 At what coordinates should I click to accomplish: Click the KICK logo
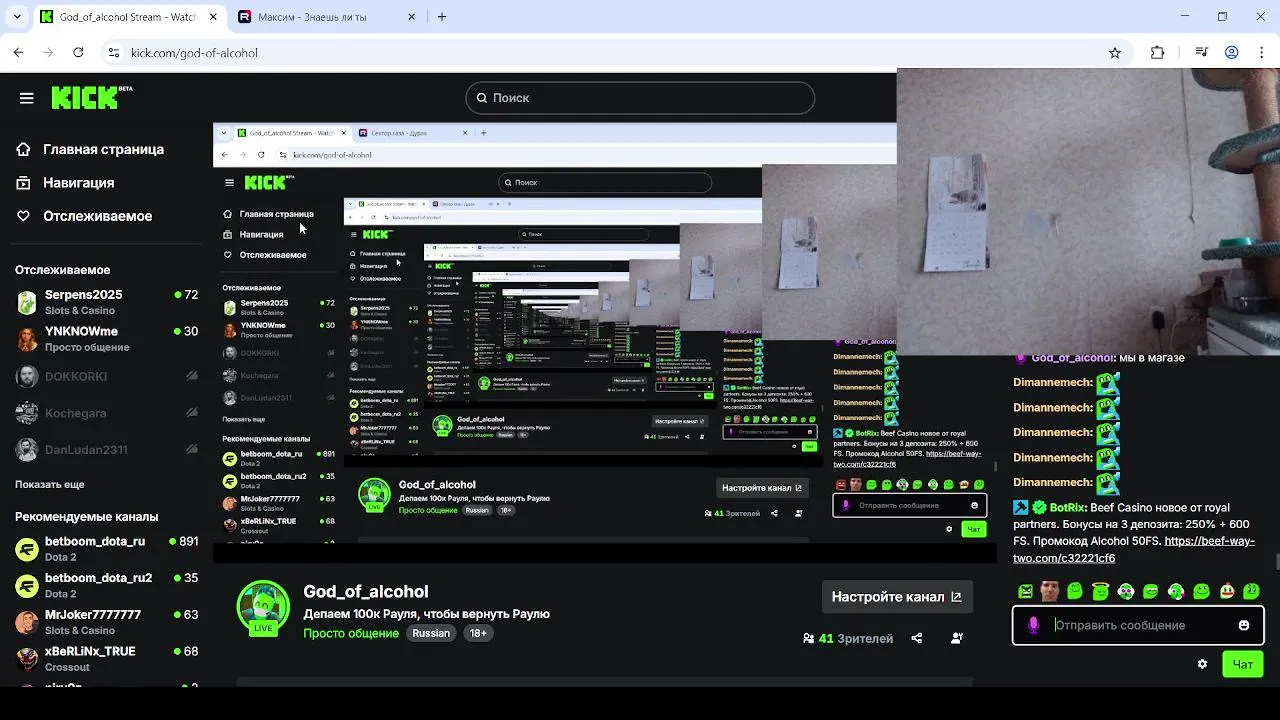click(91, 97)
